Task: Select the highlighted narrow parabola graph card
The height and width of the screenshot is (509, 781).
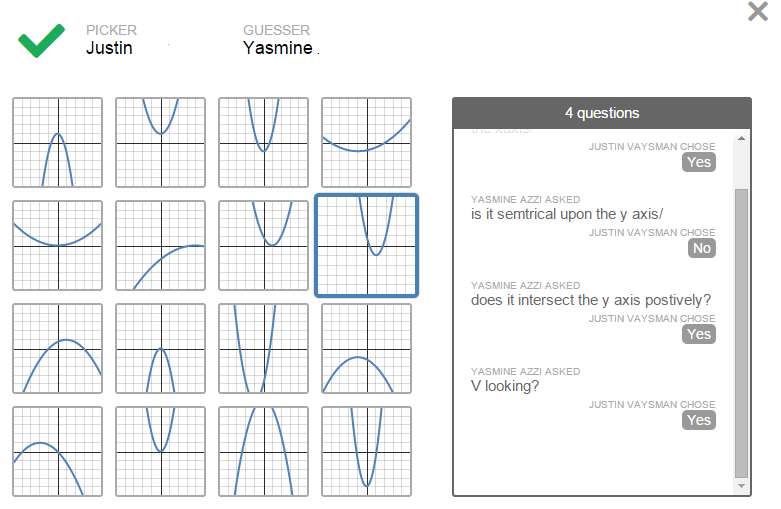Action: click(x=366, y=245)
